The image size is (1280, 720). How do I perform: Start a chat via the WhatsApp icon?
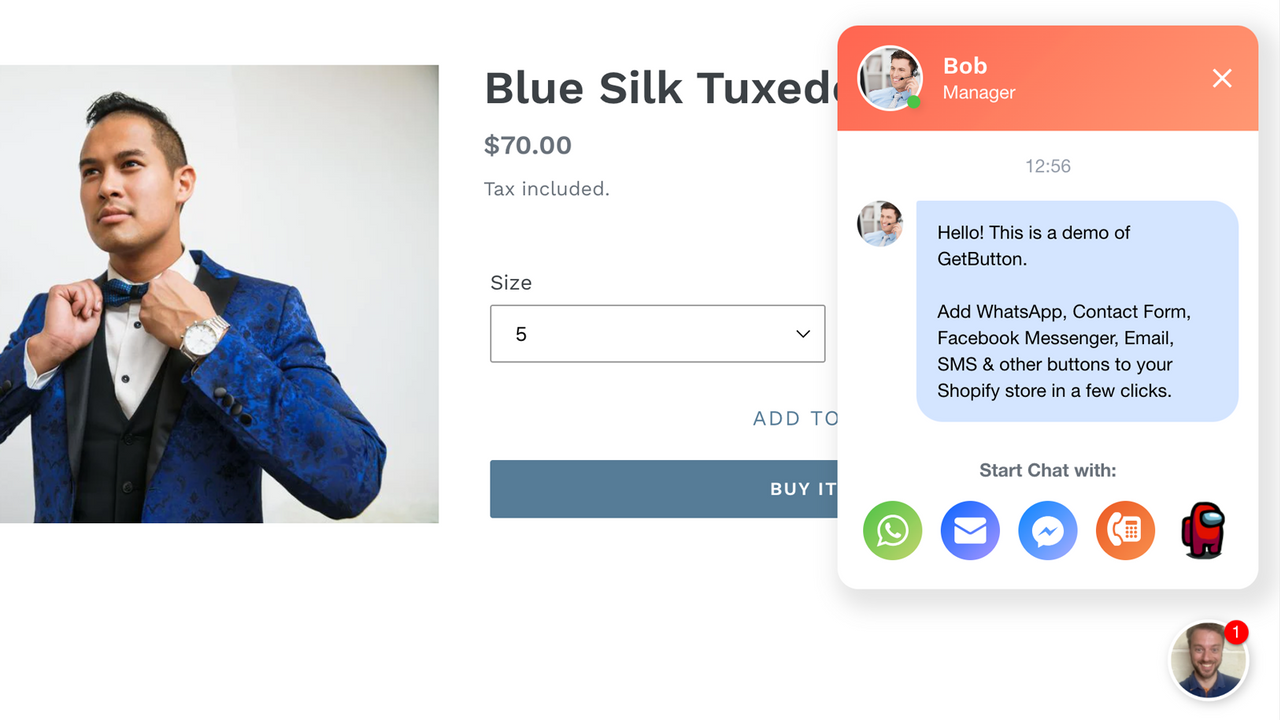pyautogui.click(x=892, y=530)
